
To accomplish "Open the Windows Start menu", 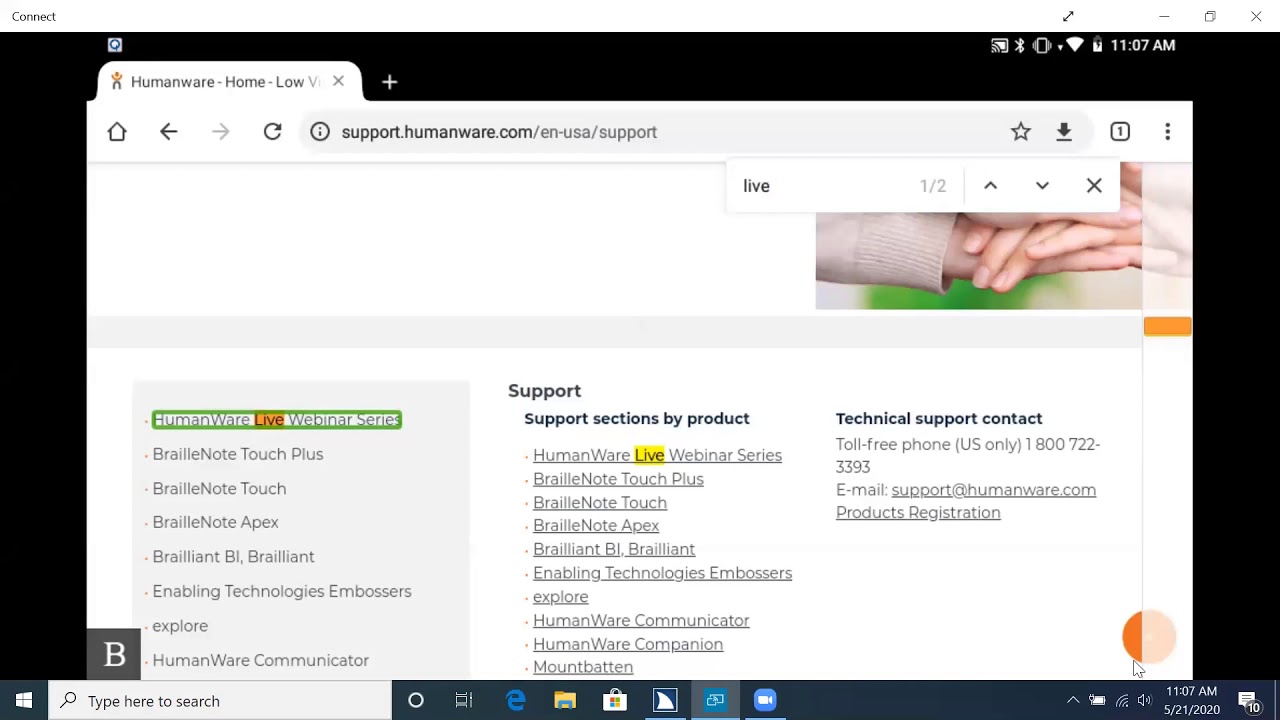I will pyautogui.click(x=24, y=701).
